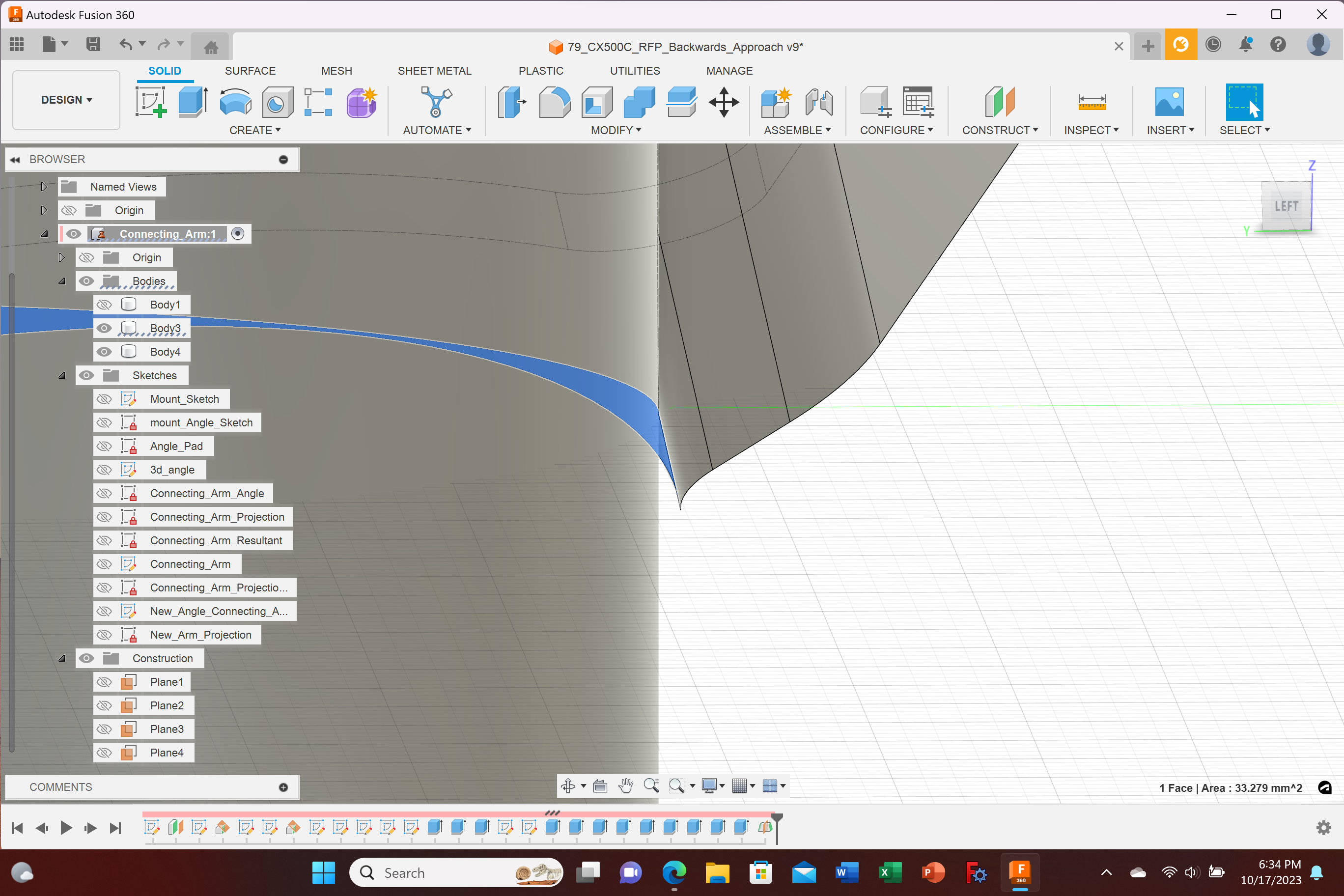This screenshot has width=1344, height=896.
Task: Hide the Body4 body
Action: [105, 351]
